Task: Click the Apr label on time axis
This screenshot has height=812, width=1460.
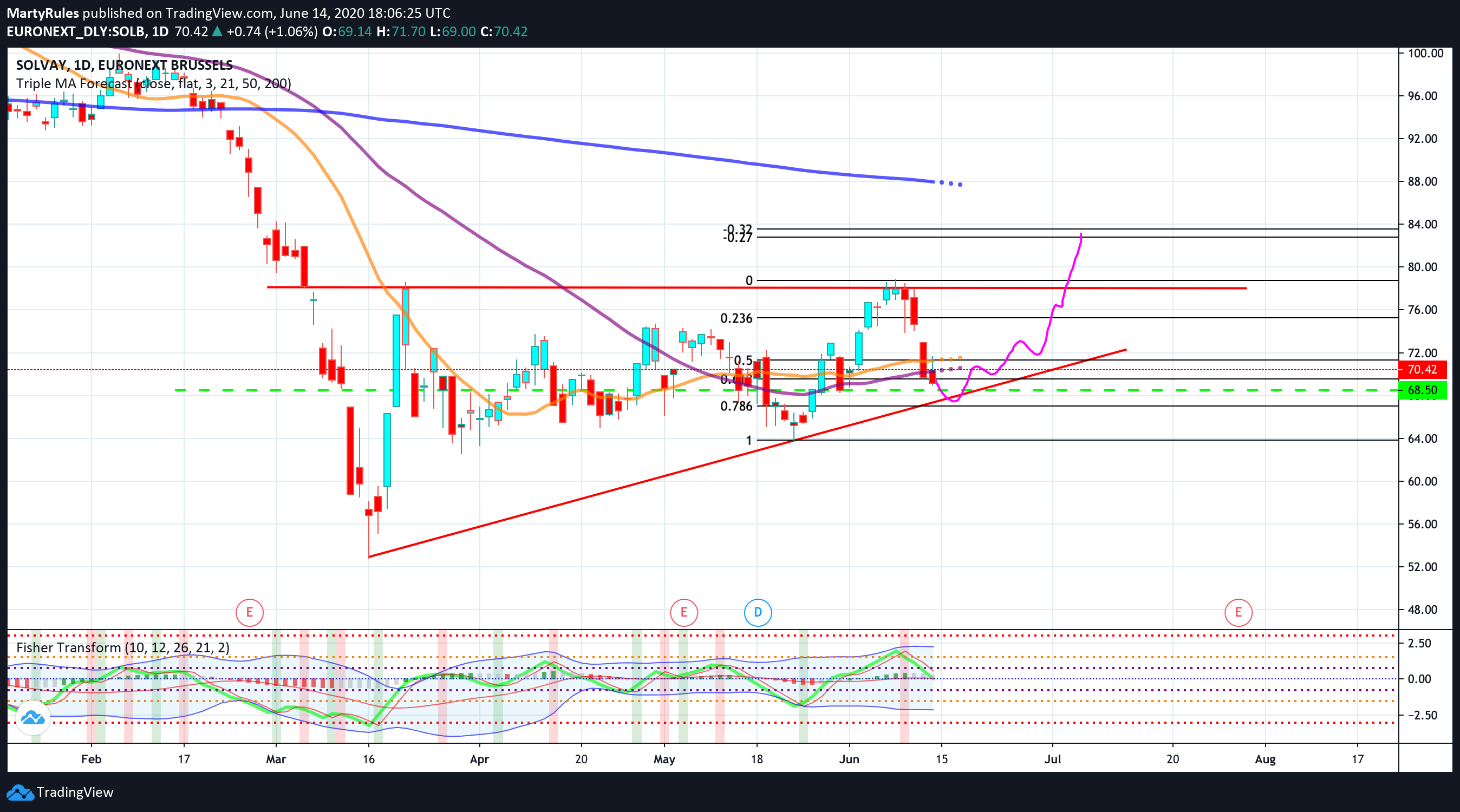Action: tap(479, 759)
